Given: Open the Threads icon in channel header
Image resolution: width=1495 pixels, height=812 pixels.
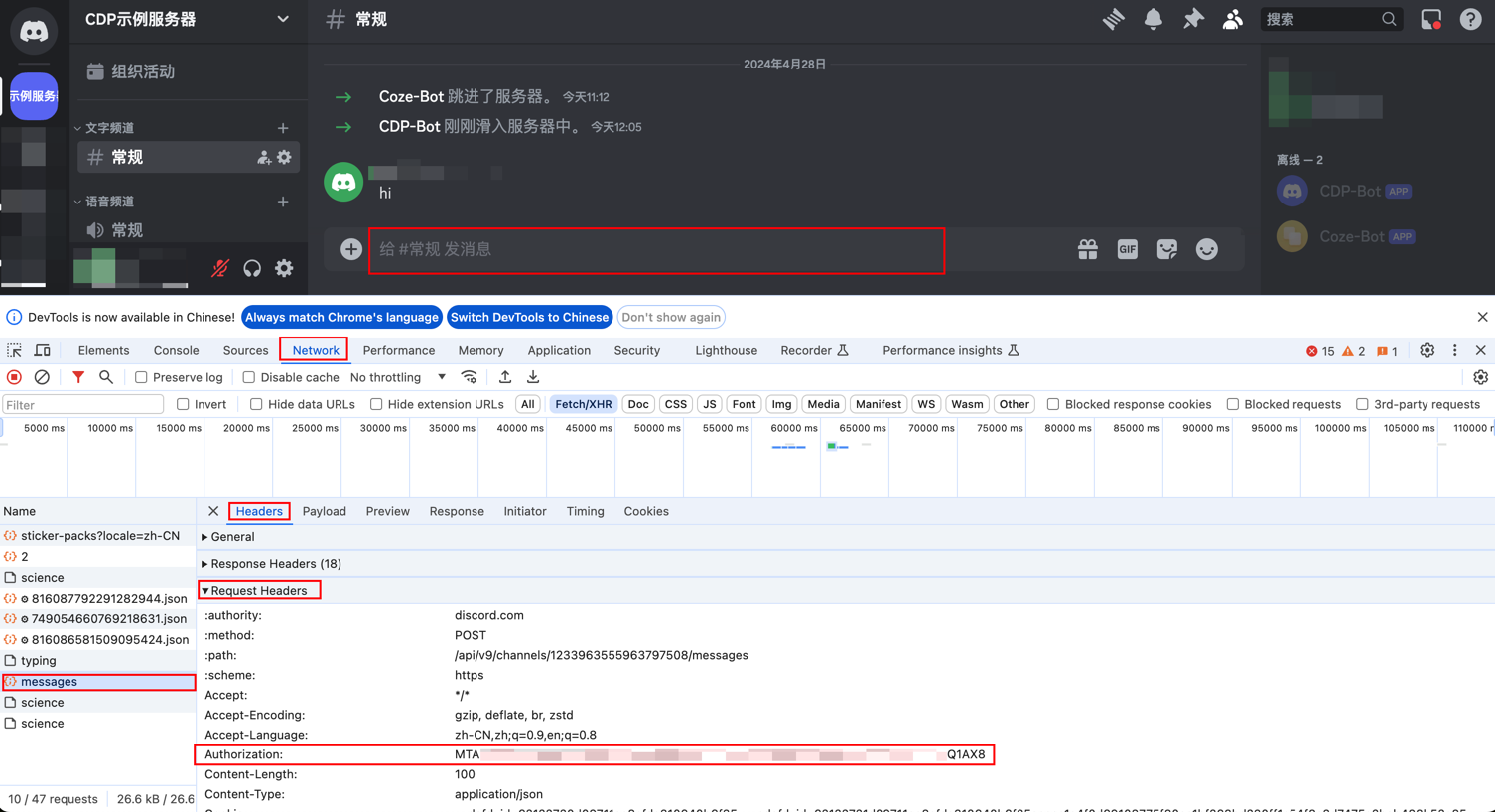Looking at the screenshot, I should tap(1113, 19).
